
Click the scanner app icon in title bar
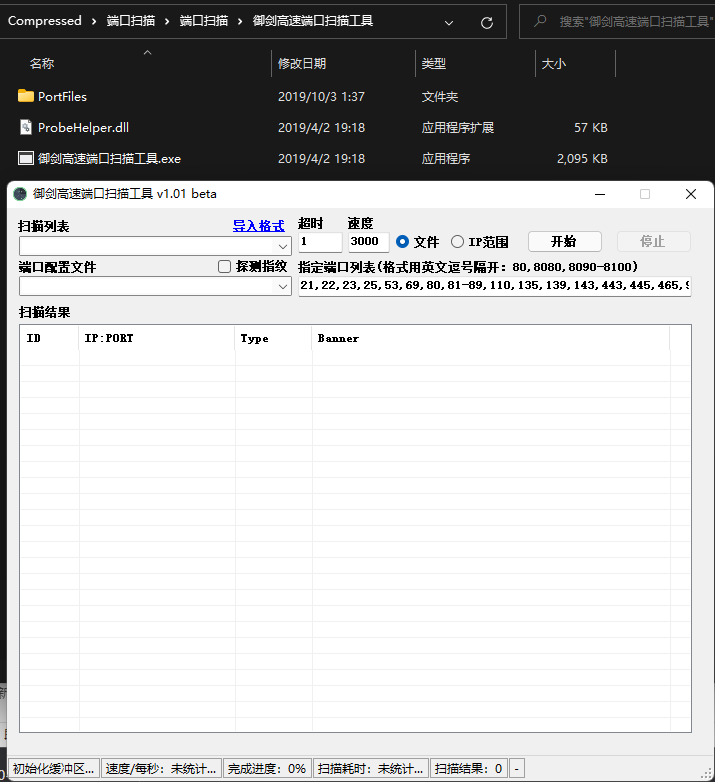pos(20,194)
